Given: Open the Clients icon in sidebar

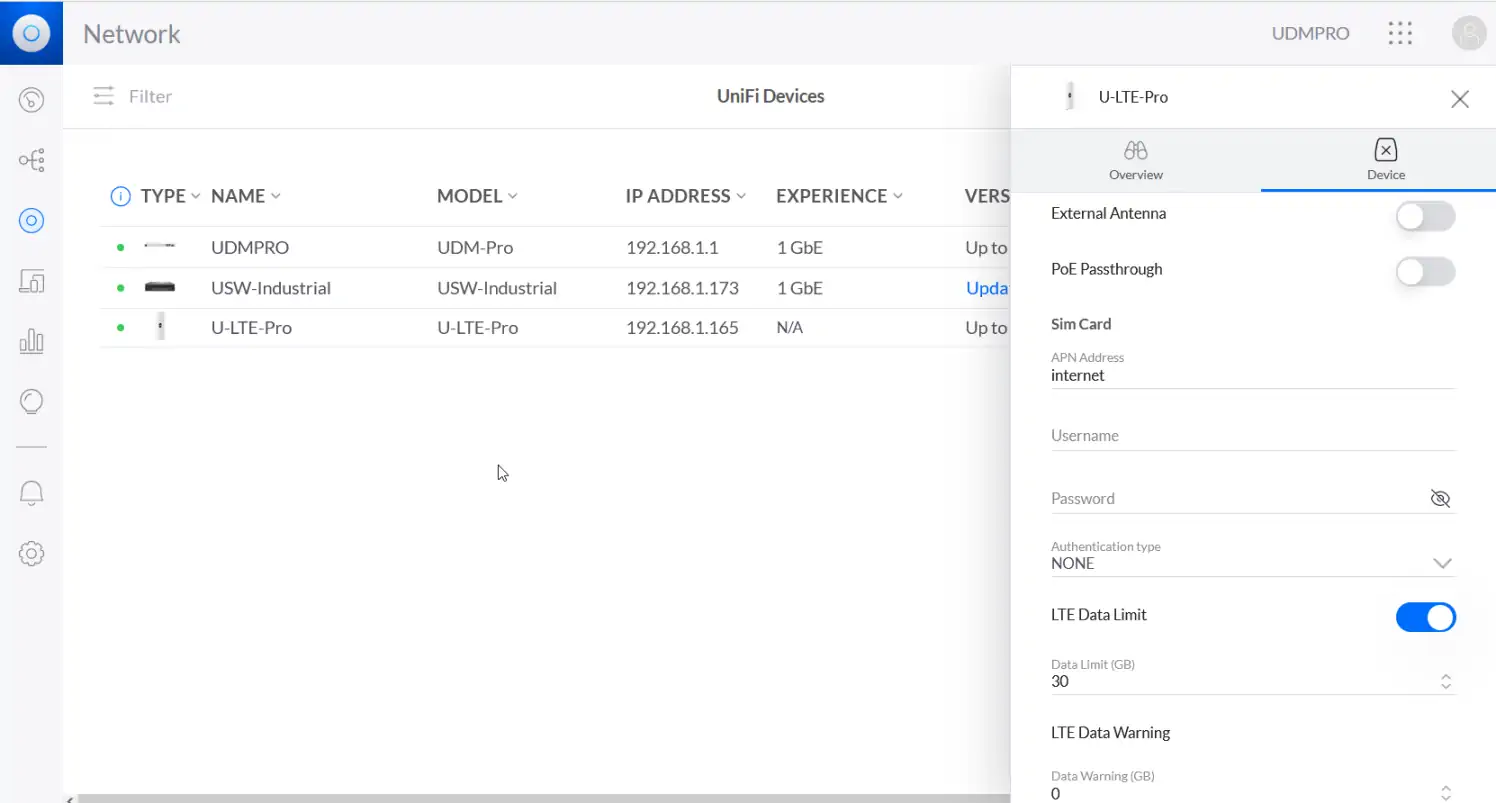Looking at the screenshot, I should 31,282.
